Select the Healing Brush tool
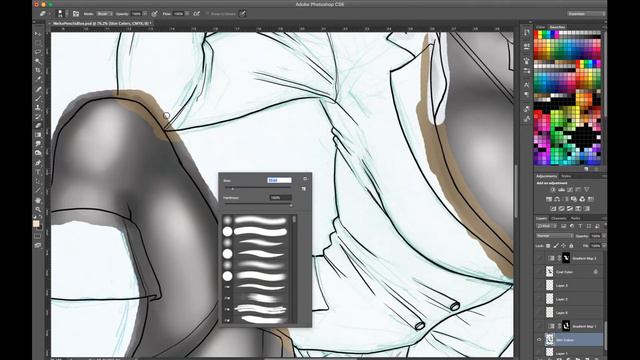The height and width of the screenshot is (360, 640). [38, 89]
